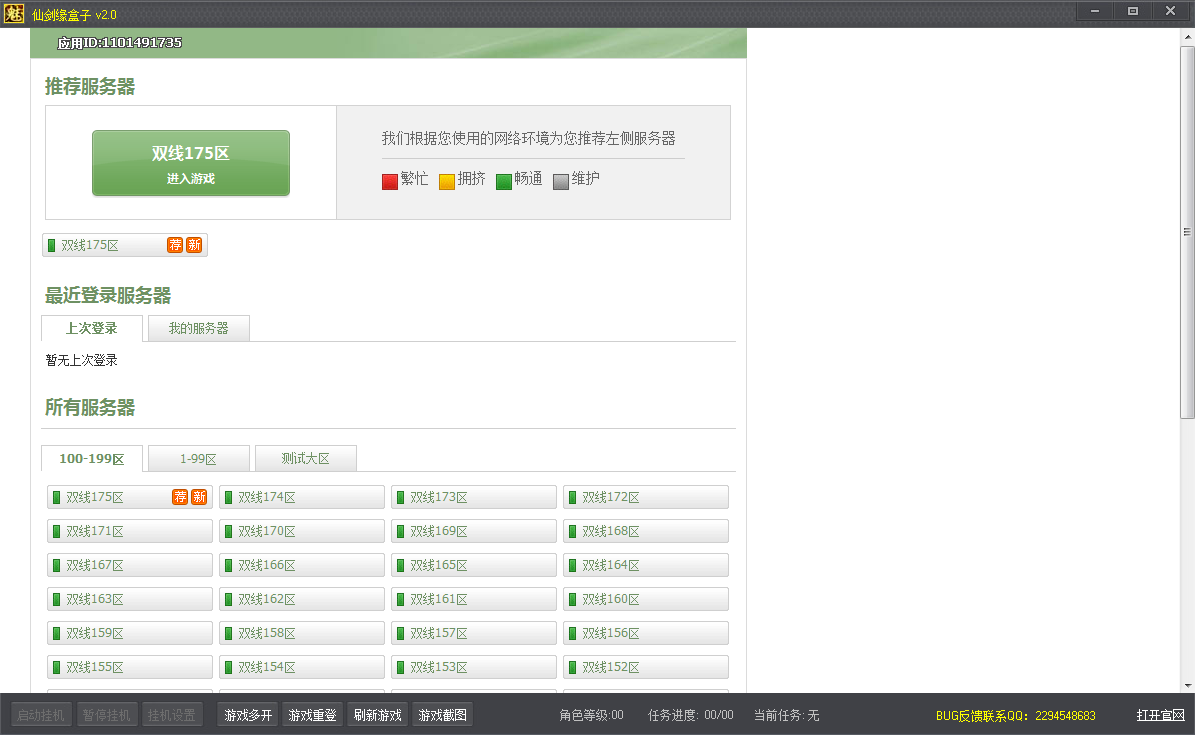
Task: Click the gray 维护 status legend swatch
Action: click(561, 181)
